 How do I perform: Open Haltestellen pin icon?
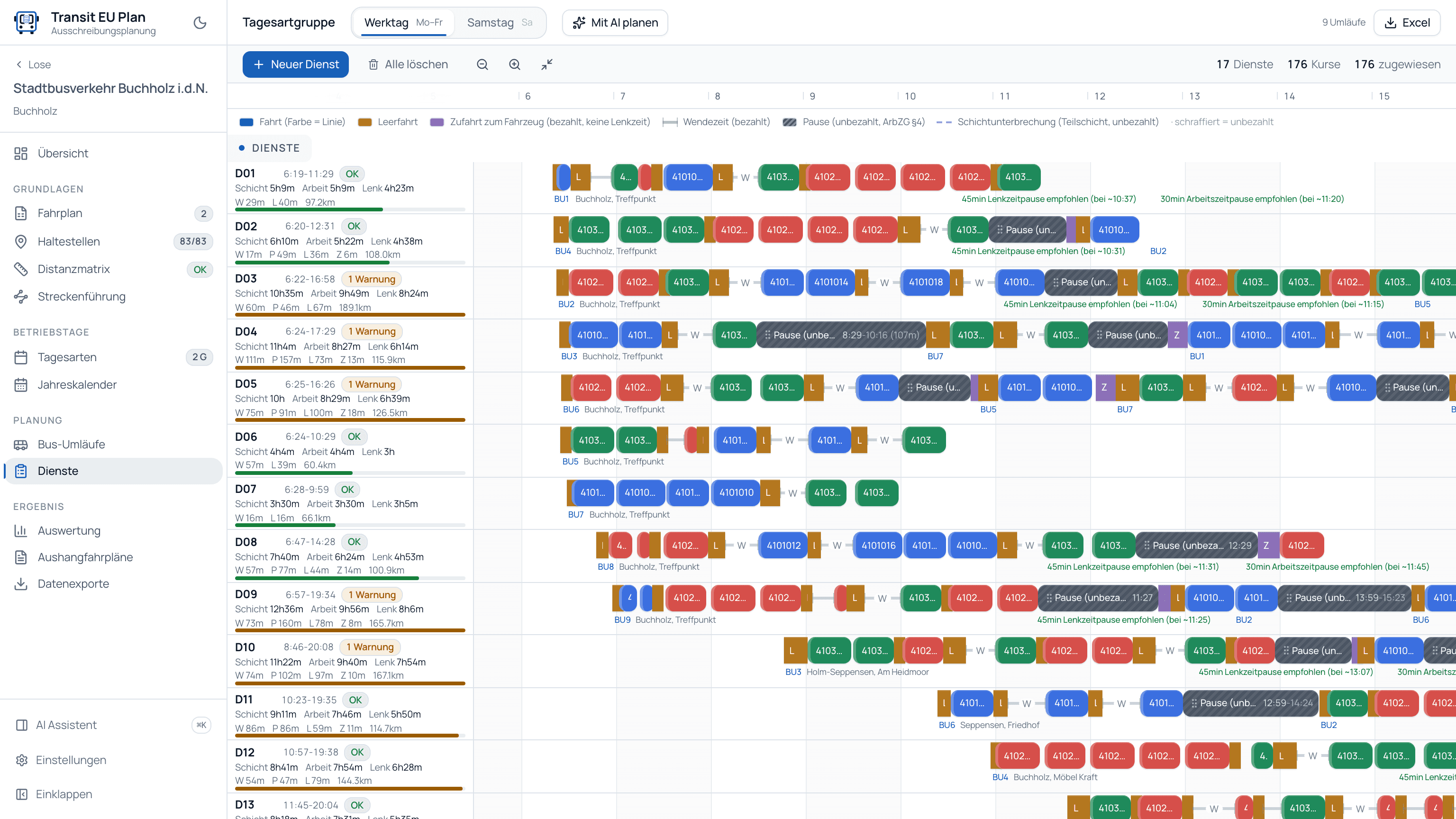coord(21,241)
